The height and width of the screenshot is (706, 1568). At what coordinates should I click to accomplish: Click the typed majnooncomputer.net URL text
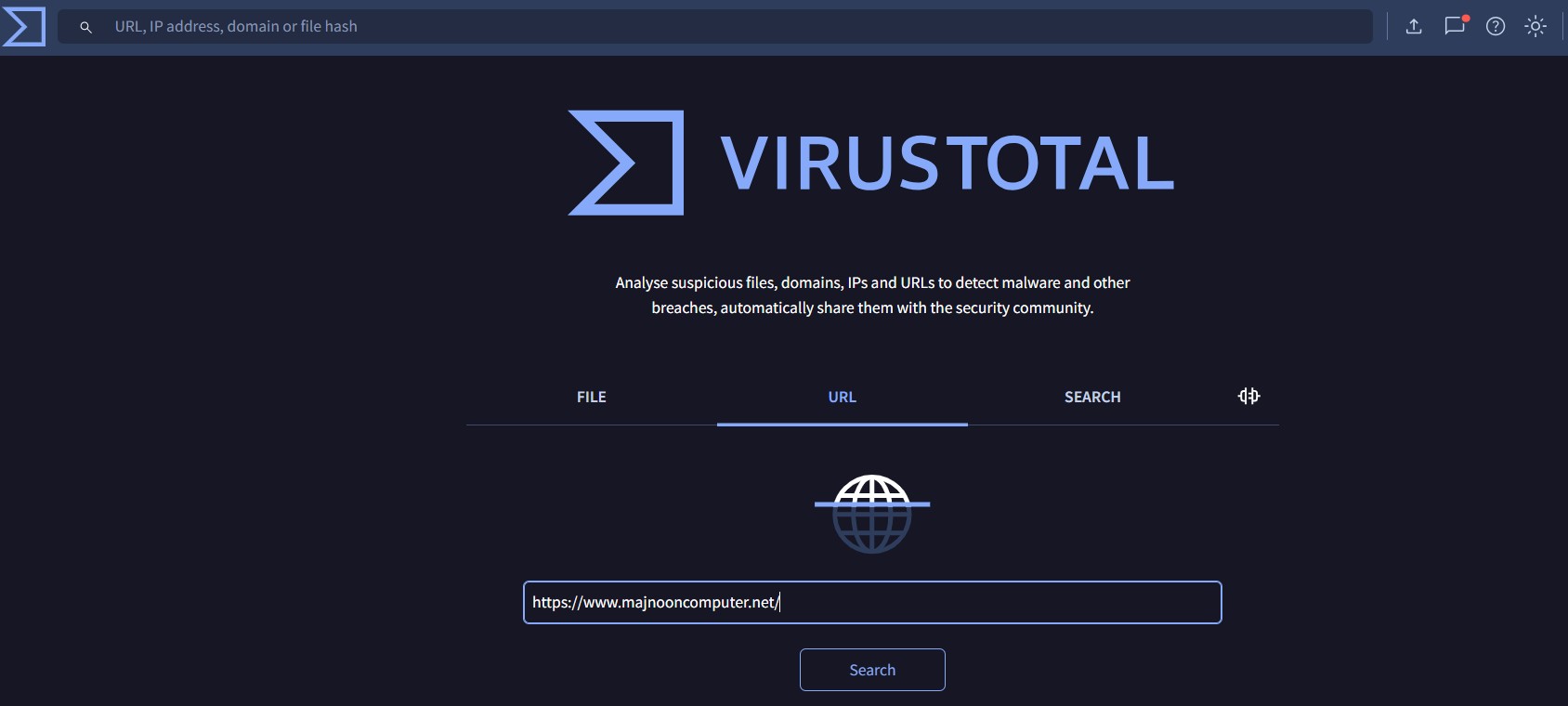[655, 603]
